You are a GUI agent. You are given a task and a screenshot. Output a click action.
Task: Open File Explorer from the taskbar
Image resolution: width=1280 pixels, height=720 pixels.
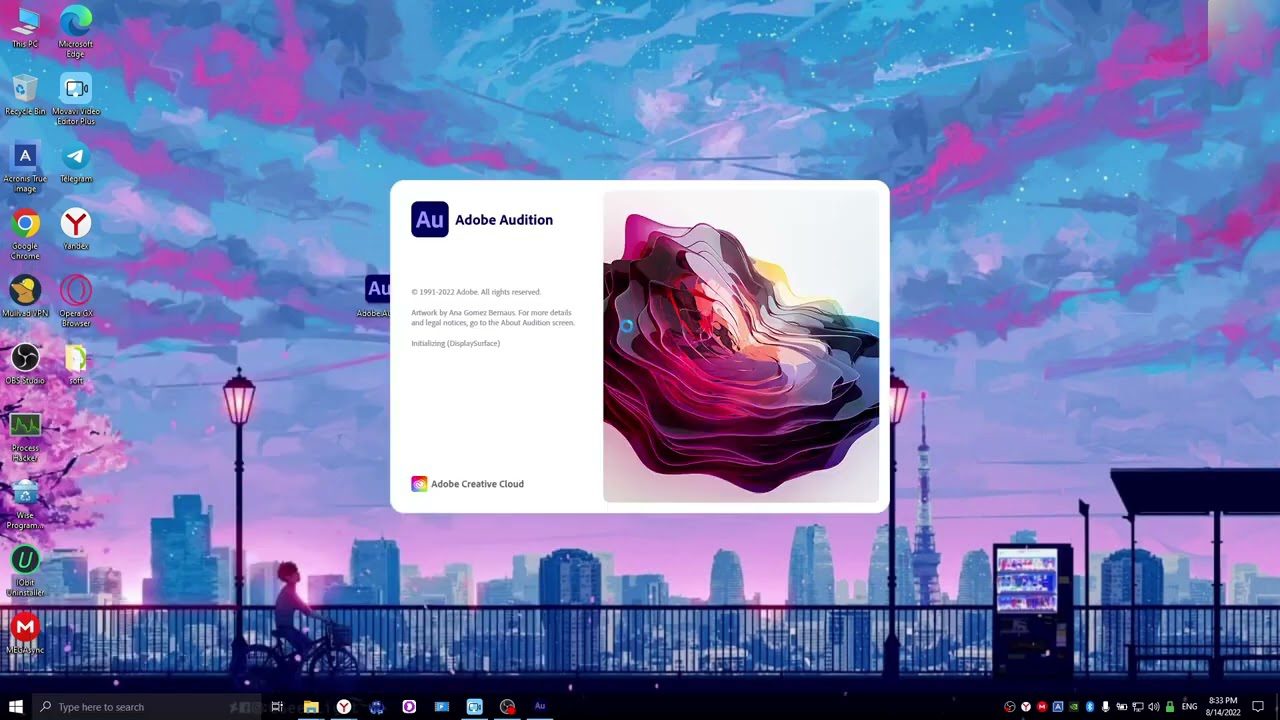coord(311,706)
